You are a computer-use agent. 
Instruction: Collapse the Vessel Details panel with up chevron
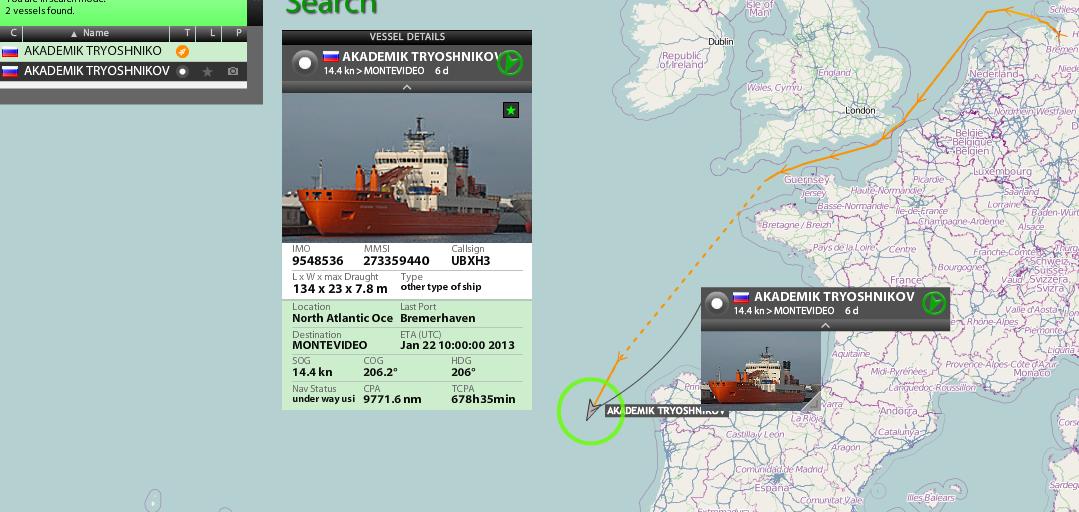pos(407,87)
